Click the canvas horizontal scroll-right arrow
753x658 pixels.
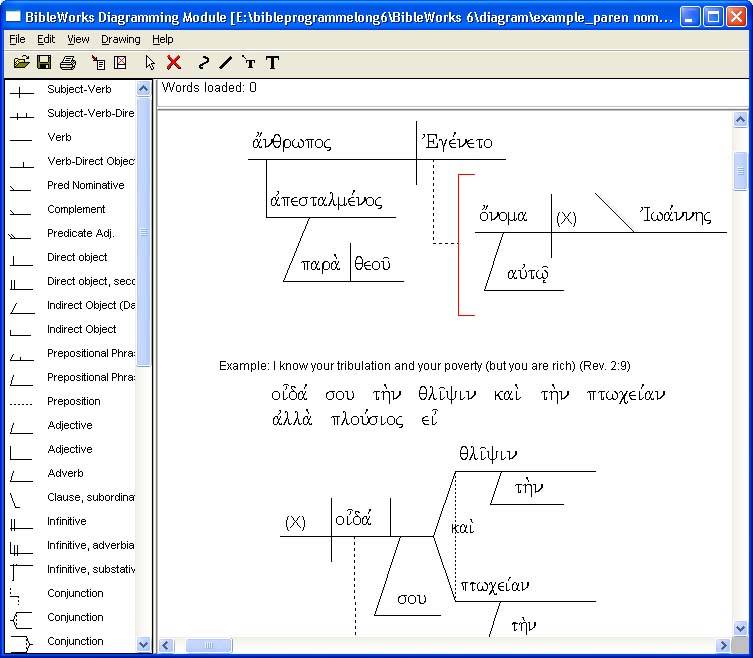coord(723,645)
